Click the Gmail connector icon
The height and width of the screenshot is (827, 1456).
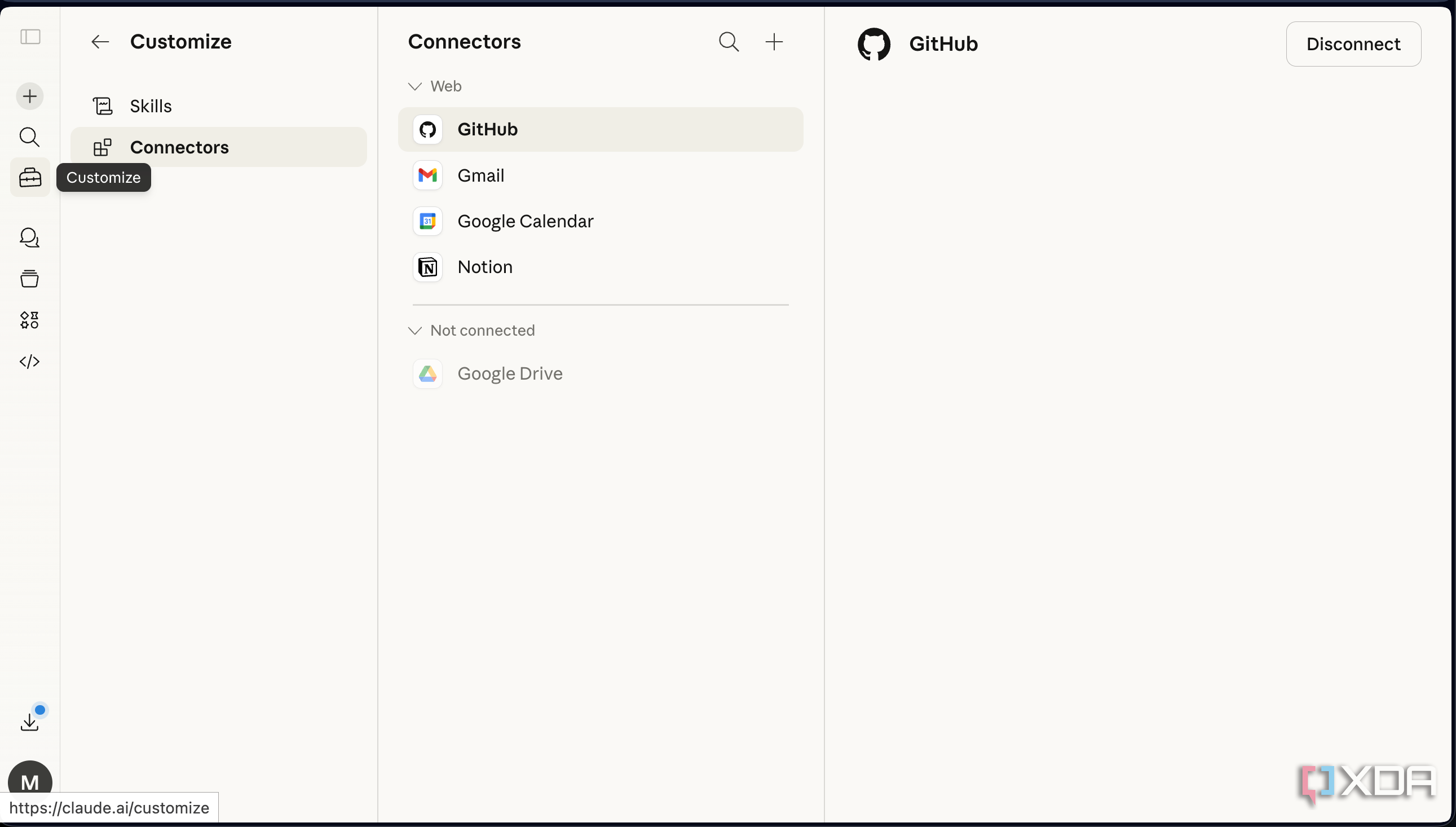click(x=427, y=175)
